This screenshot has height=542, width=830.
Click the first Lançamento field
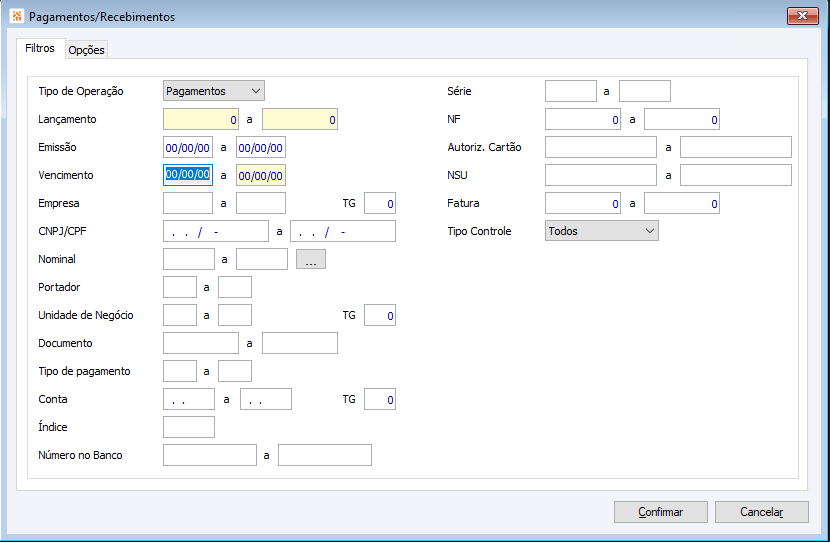coord(201,119)
